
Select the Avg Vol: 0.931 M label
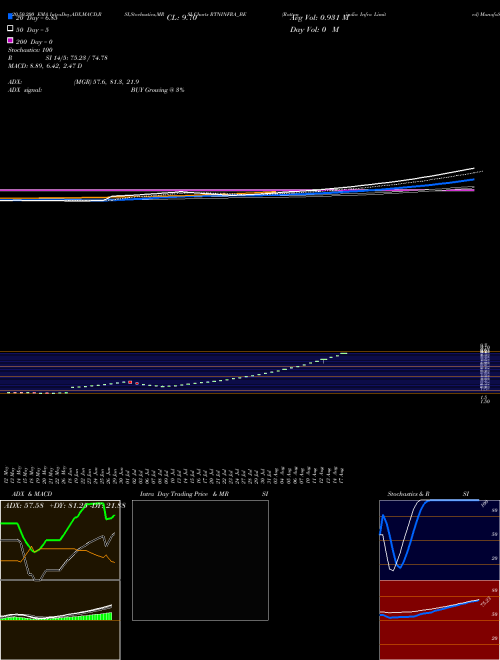click(x=319, y=18)
